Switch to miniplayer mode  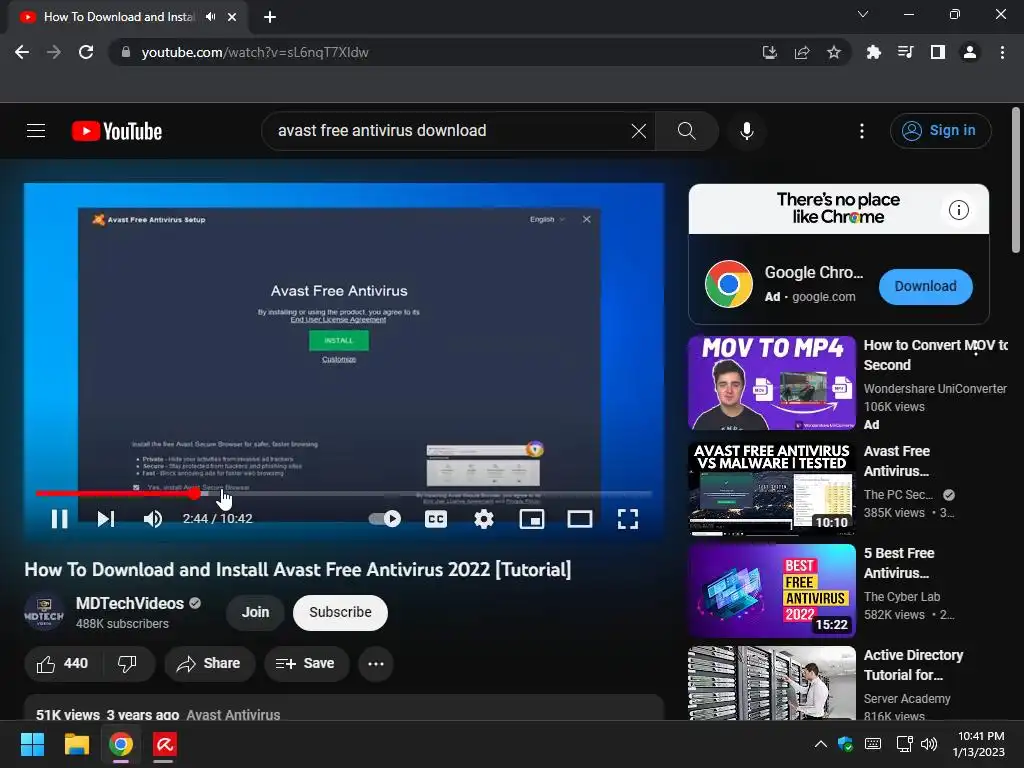pyautogui.click(x=532, y=519)
